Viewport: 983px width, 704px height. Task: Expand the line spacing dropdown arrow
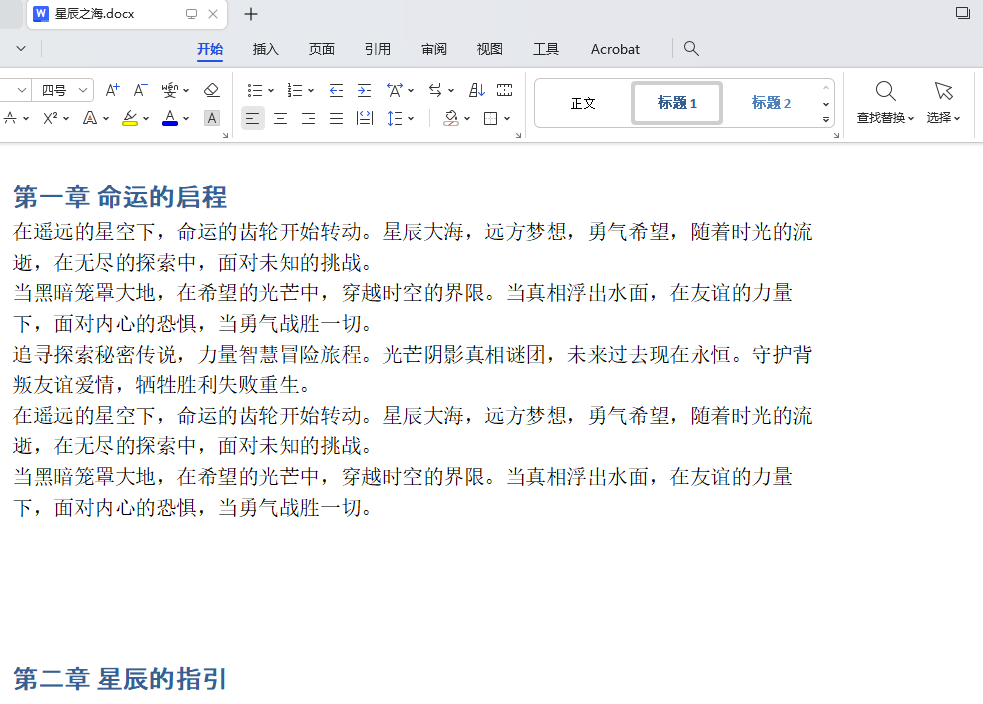(x=411, y=118)
